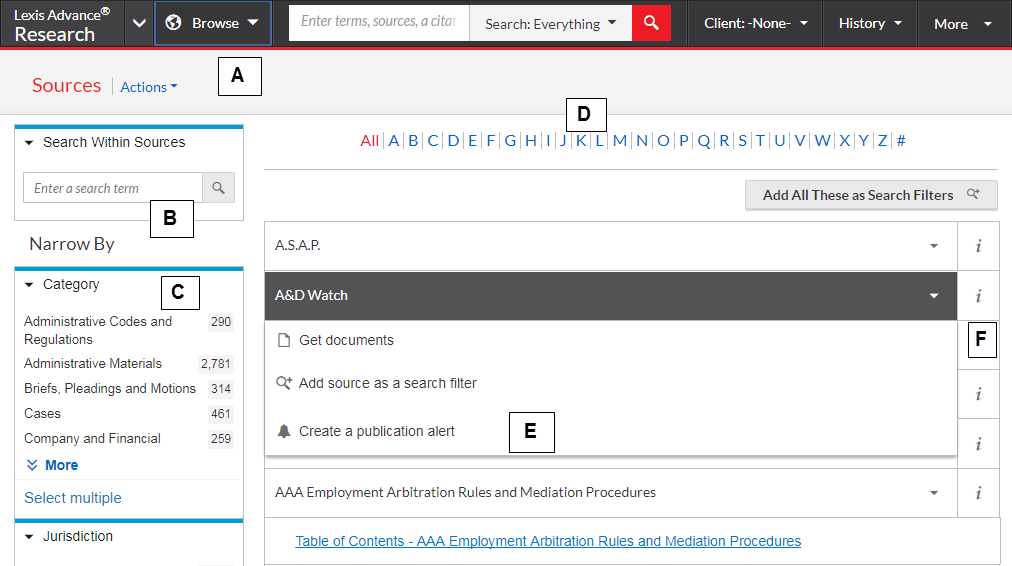Select Company and Financial category
The height and width of the screenshot is (566, 1012).
click(92, 438)
